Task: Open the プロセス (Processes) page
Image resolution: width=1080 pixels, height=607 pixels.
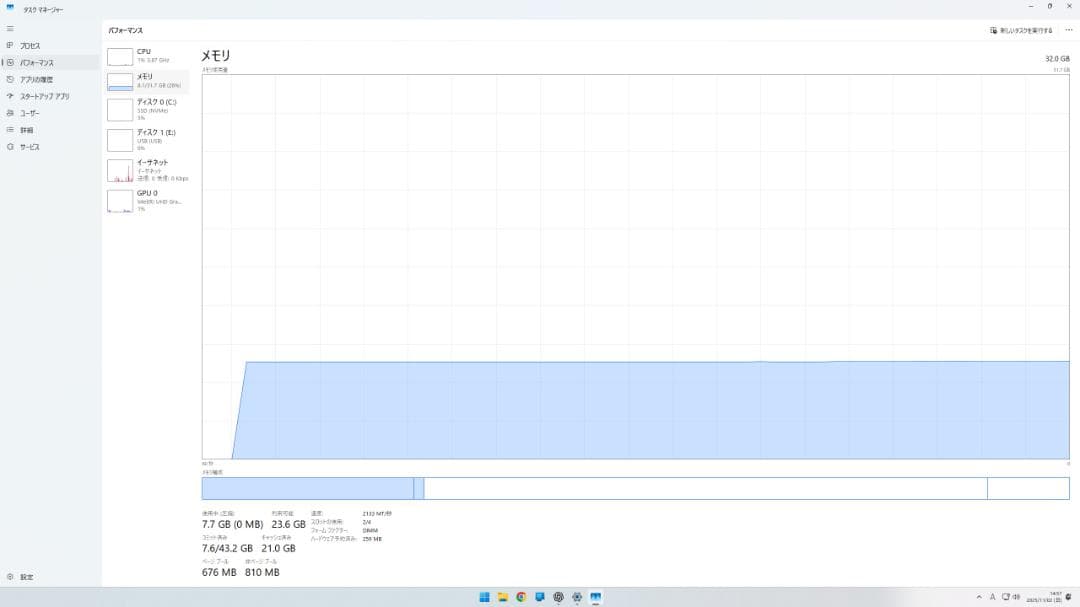Action: [30, 46]
